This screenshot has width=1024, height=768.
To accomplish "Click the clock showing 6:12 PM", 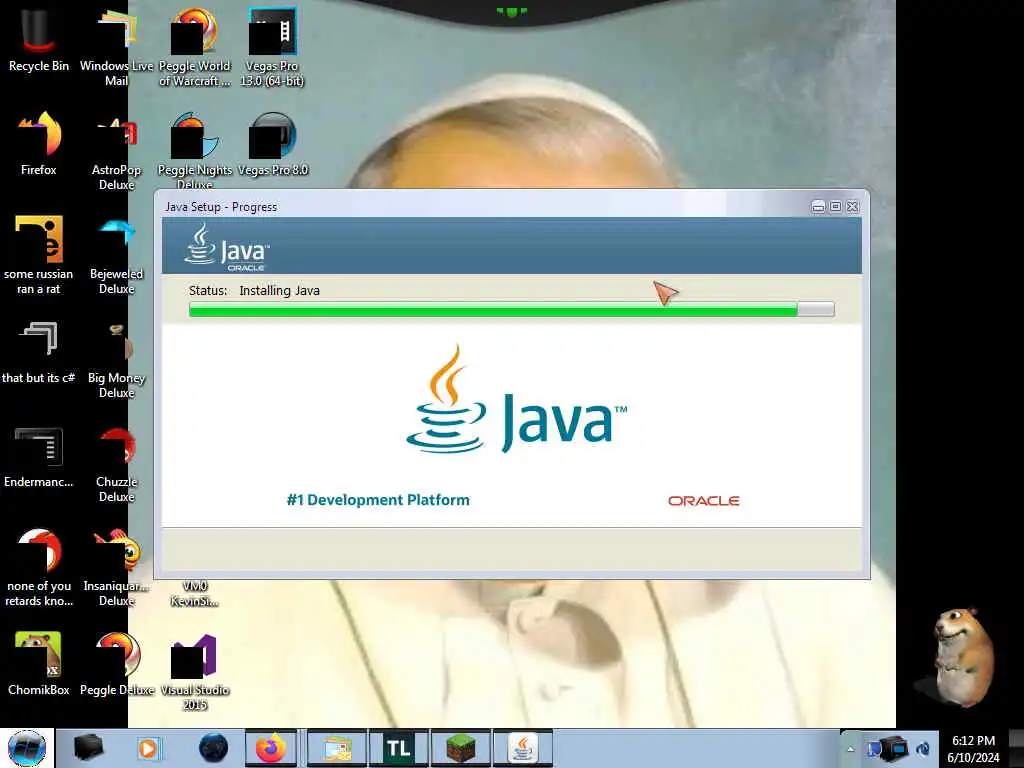I will 973,748.
